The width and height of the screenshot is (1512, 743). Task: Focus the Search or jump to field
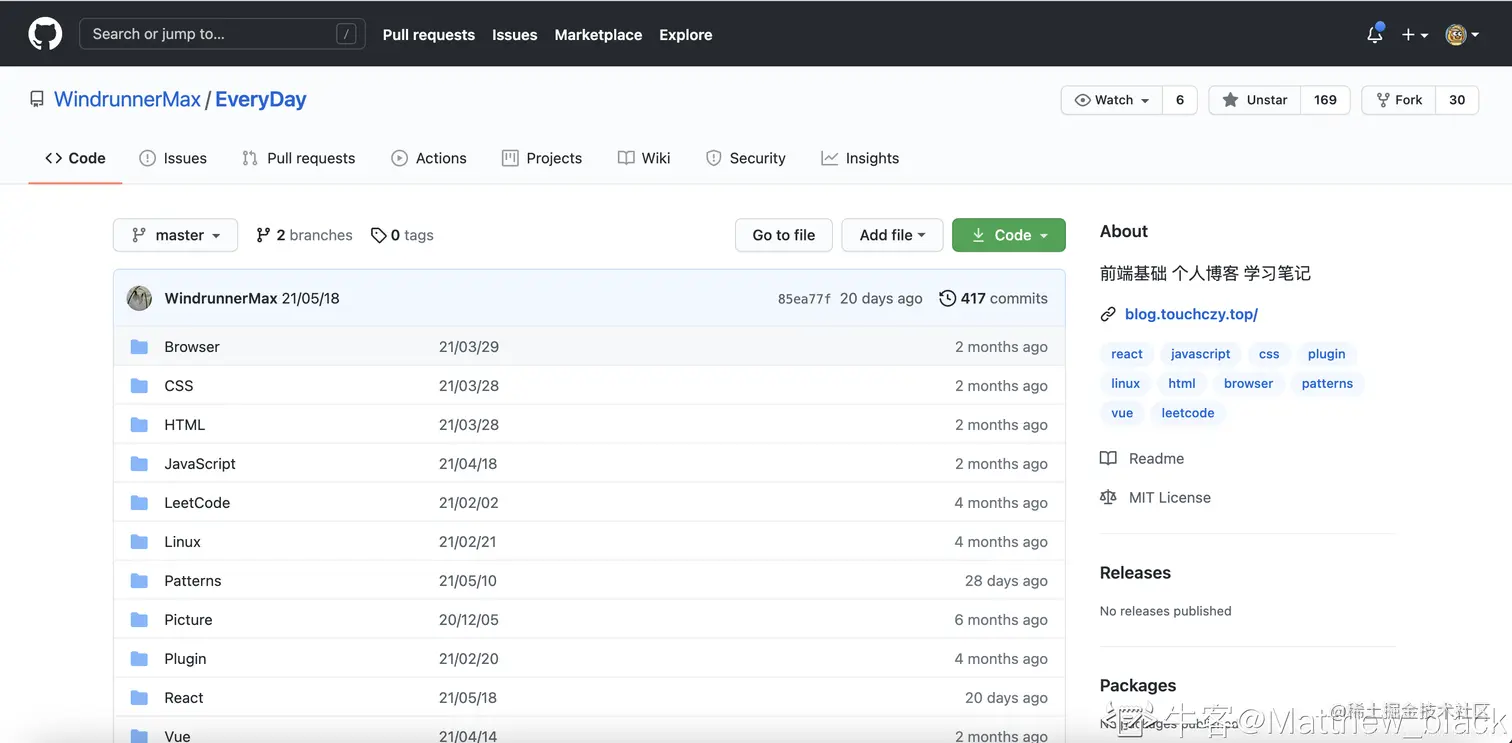coord(222,34)
